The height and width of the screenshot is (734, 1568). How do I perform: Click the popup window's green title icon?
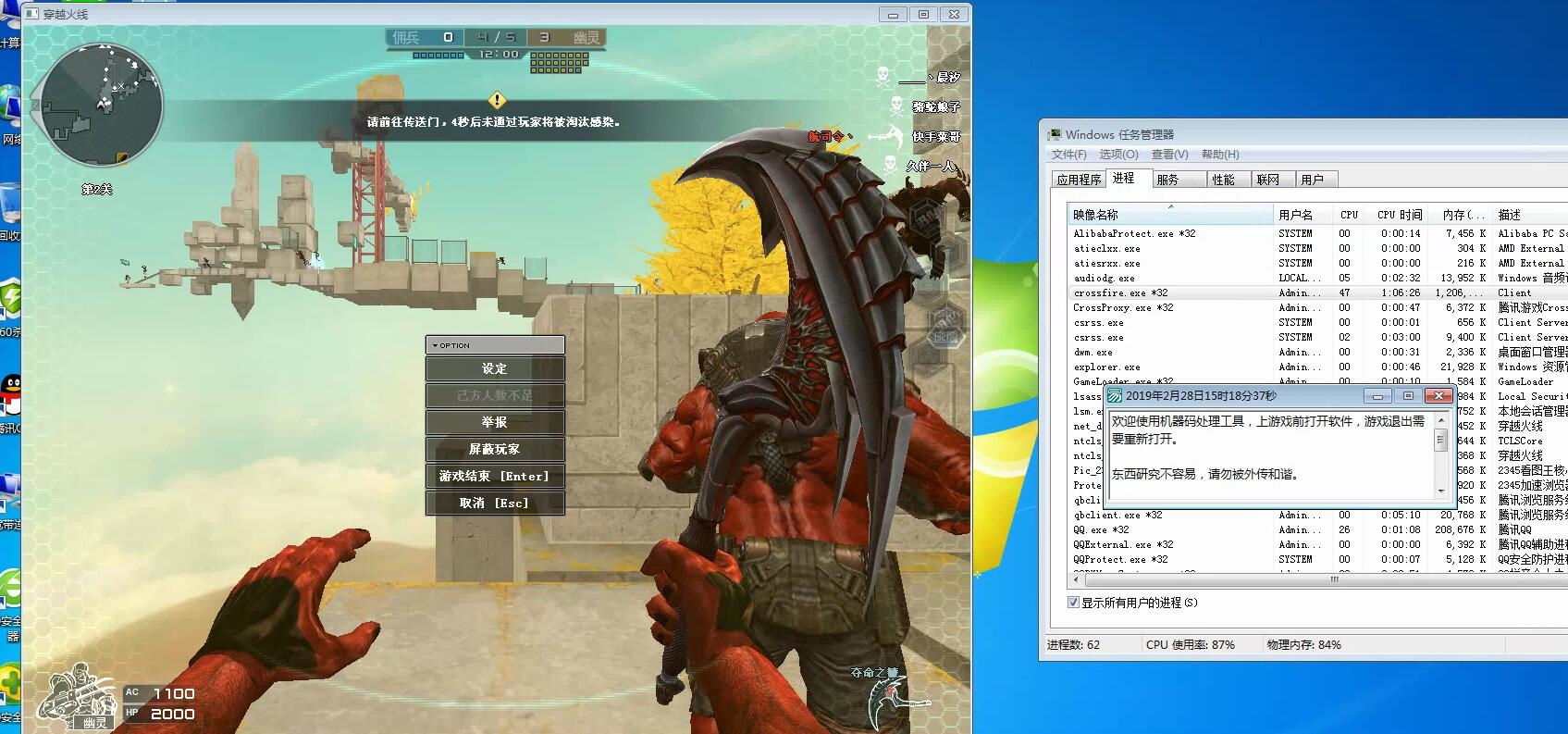pos(1116,395)
